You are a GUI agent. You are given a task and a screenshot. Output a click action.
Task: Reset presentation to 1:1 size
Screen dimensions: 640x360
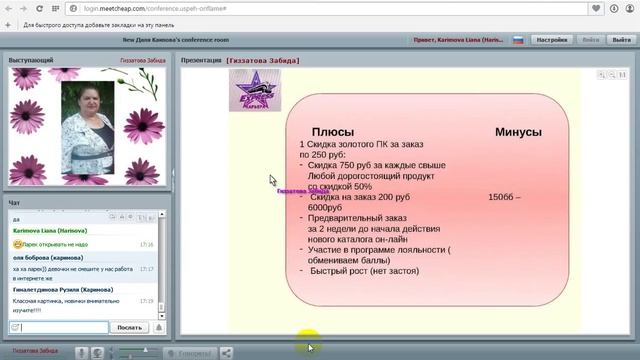pyautogui.click(x=622, y=75)
